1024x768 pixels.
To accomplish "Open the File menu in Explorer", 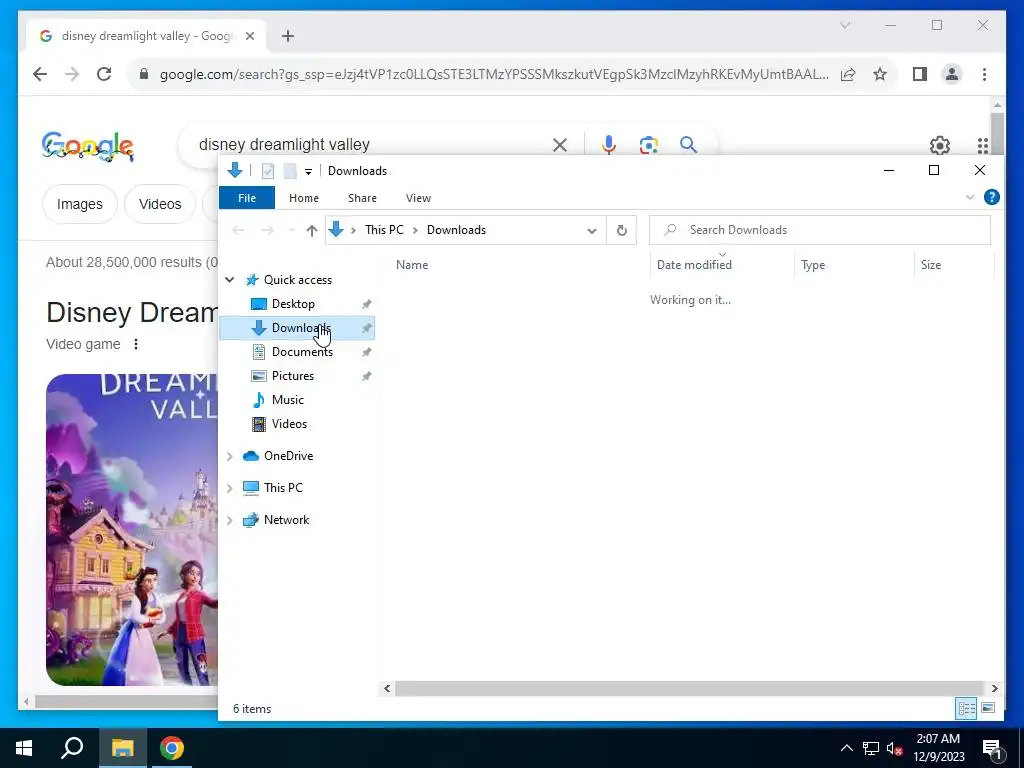I will [247, 198].
